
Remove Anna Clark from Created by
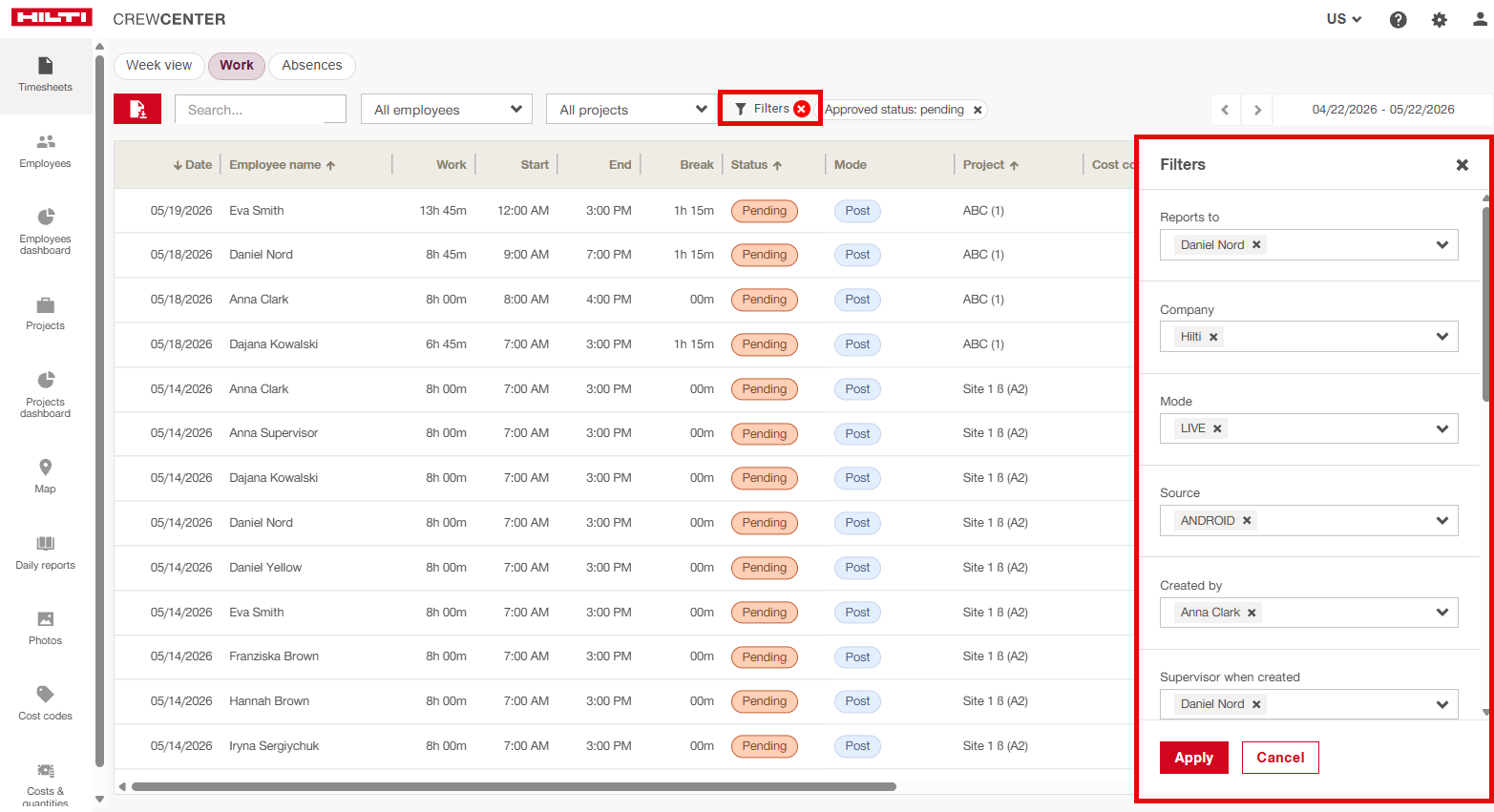[1252, 613]
